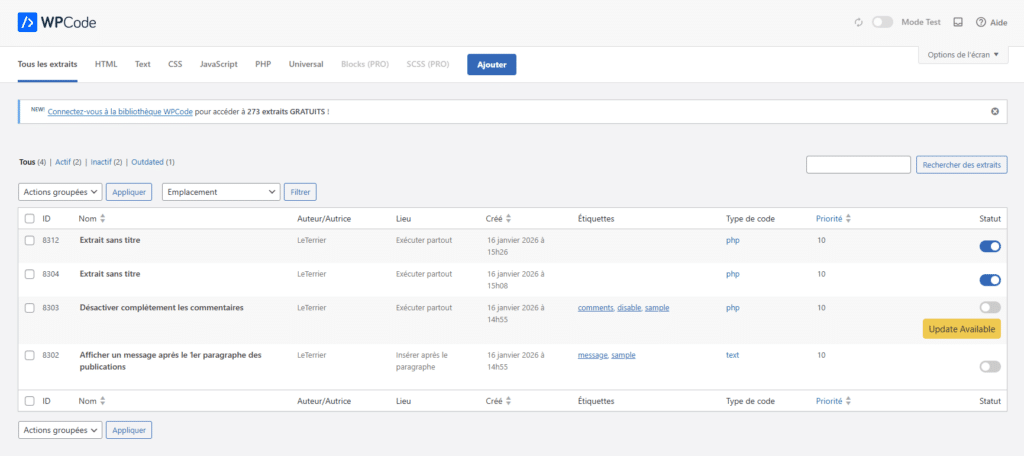Enable the Mode Test toggle
Viewport: 1024px width, 456px height.
[x=882, y=22]
